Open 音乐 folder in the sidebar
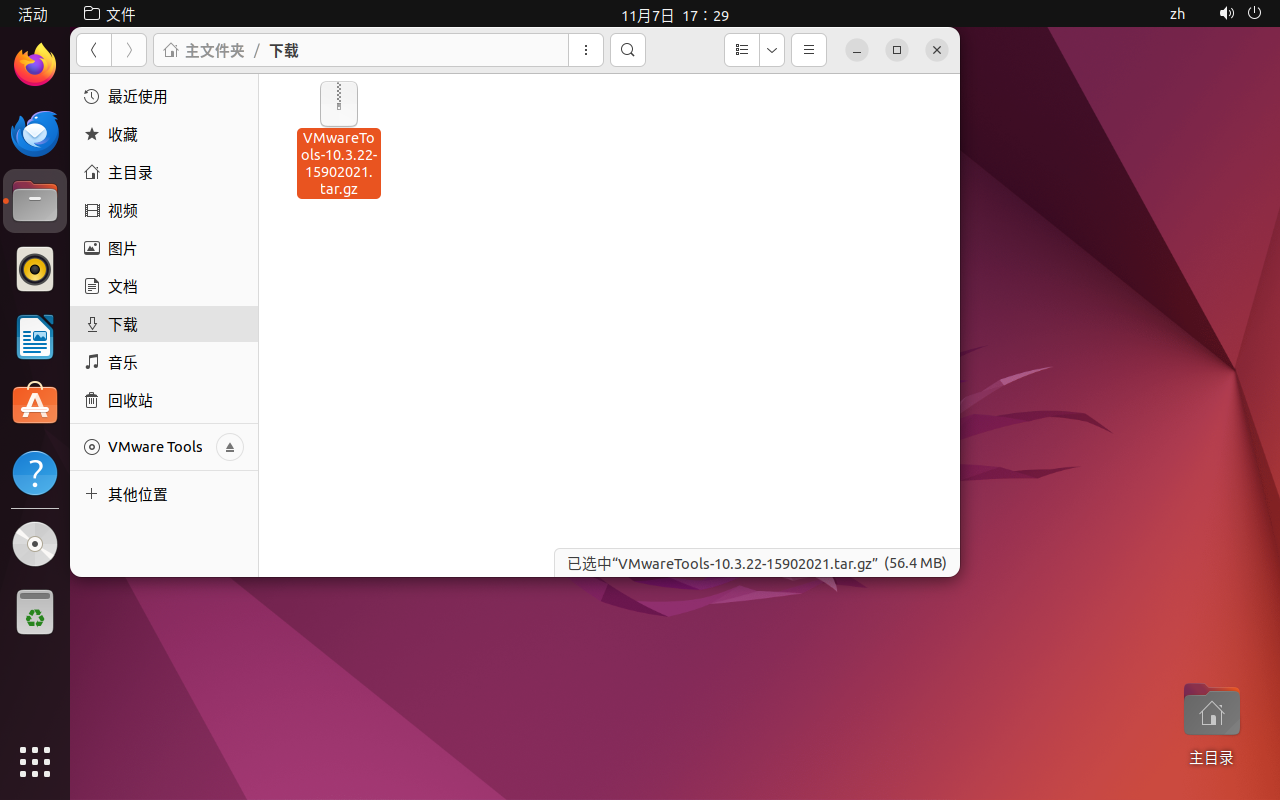 pos(164,363)
